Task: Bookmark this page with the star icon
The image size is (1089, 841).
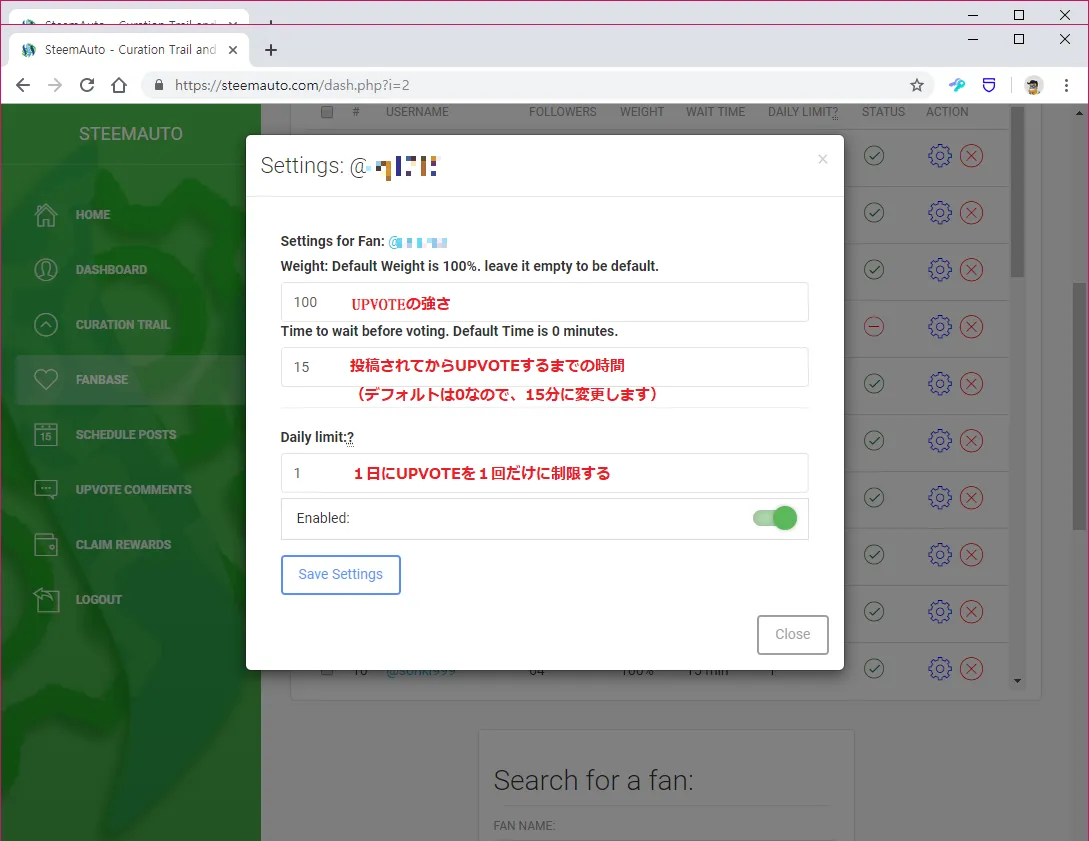Action: pos(917,85)
